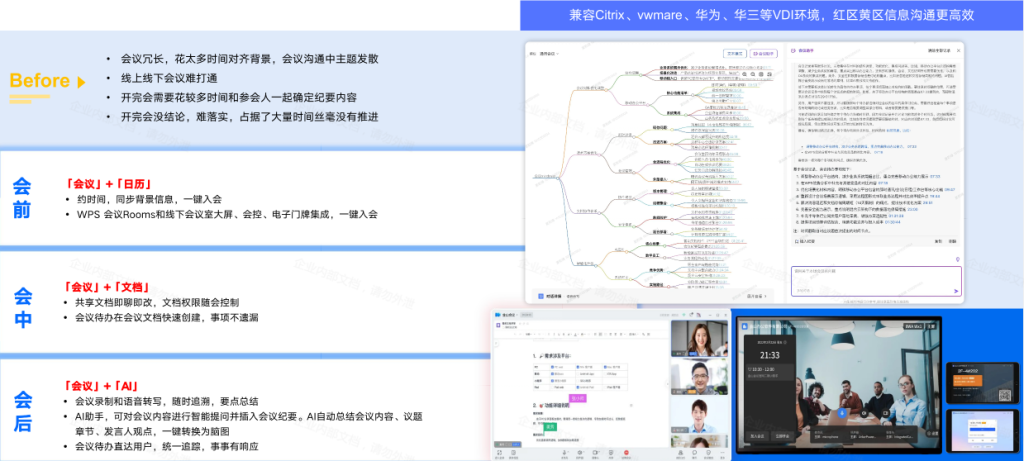Toggle the Android Pad checkbox in the table
1024x461 pixels.
coord(577,387)
